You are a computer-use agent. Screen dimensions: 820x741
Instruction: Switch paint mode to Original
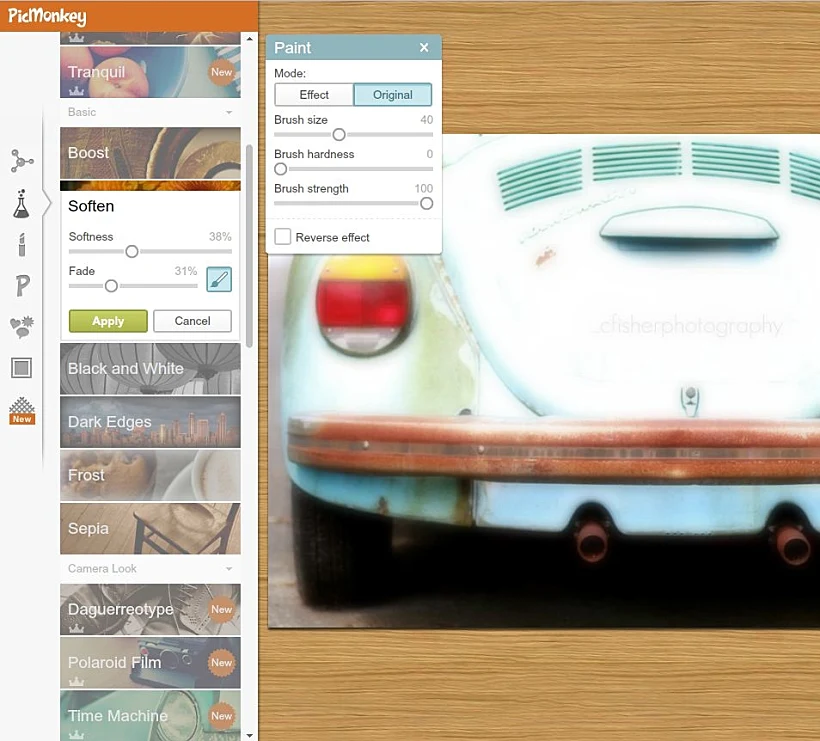pyautogui.click(x=392, y=95)
